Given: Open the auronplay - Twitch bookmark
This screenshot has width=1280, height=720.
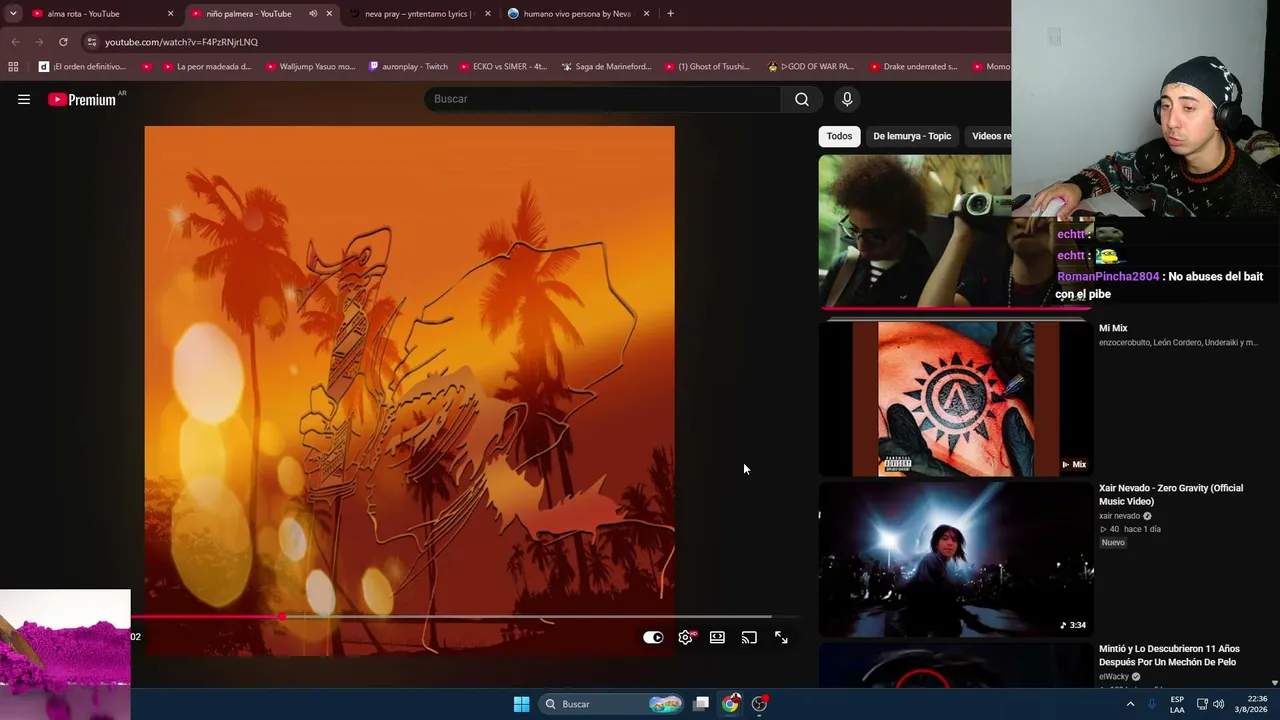Looking at the screenshot, I should [408, 67].
